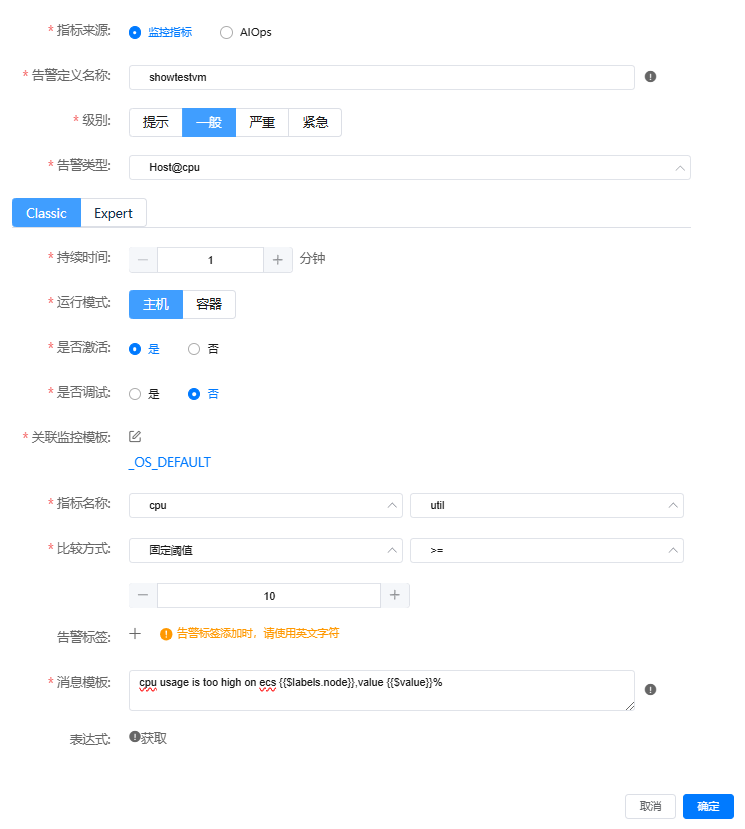Click the plus icon to add 告警标签
This screenshot has width=745, height=829.
pos(136,634)
